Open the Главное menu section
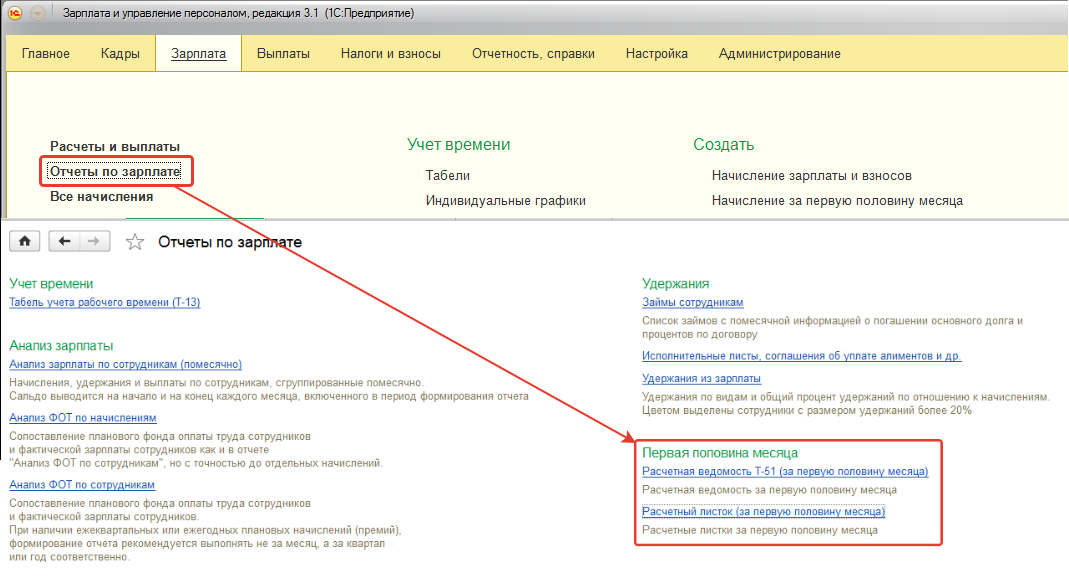 (46, 54)
